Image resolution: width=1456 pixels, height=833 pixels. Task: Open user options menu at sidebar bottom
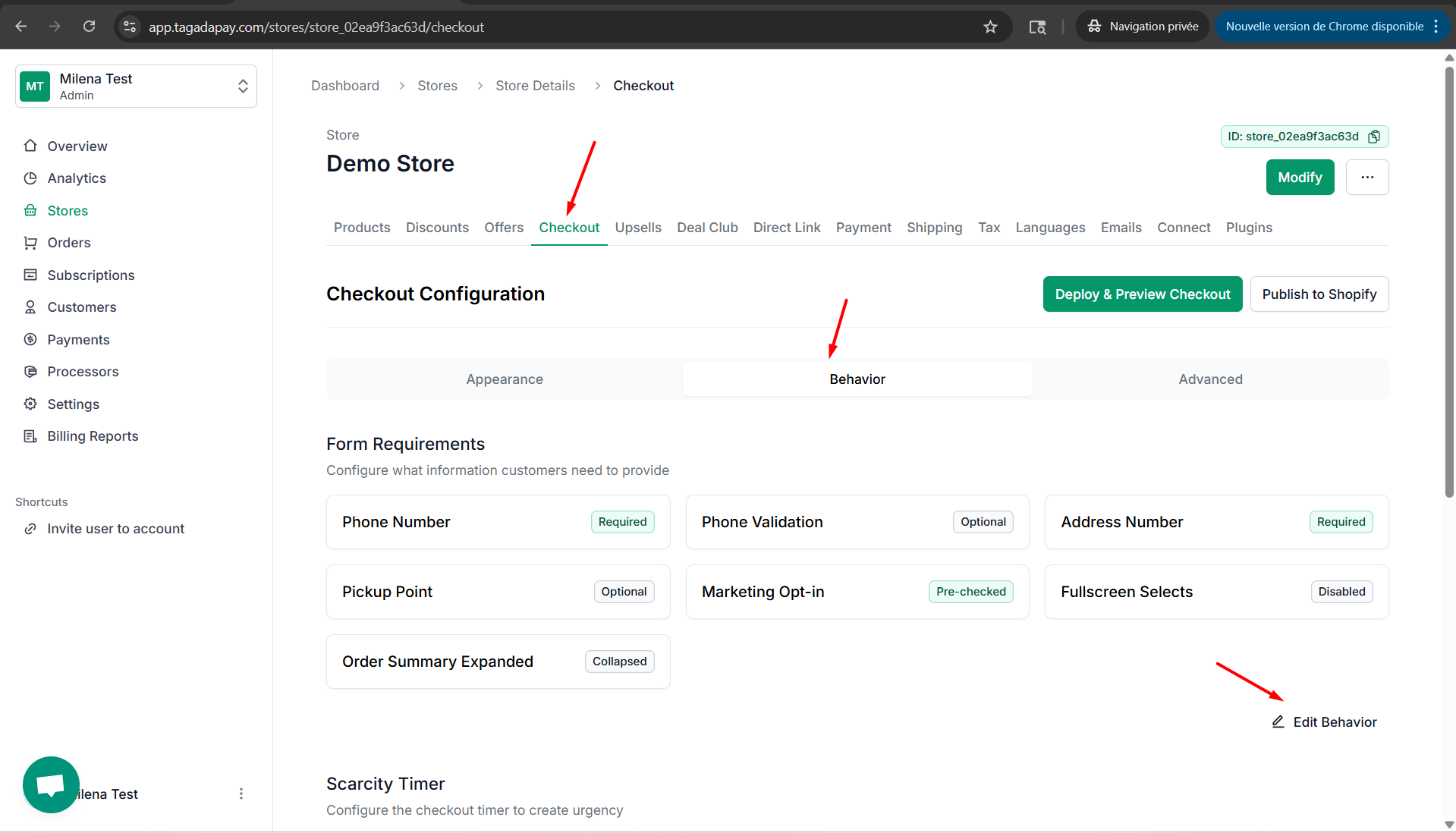[x=241, y=794]
